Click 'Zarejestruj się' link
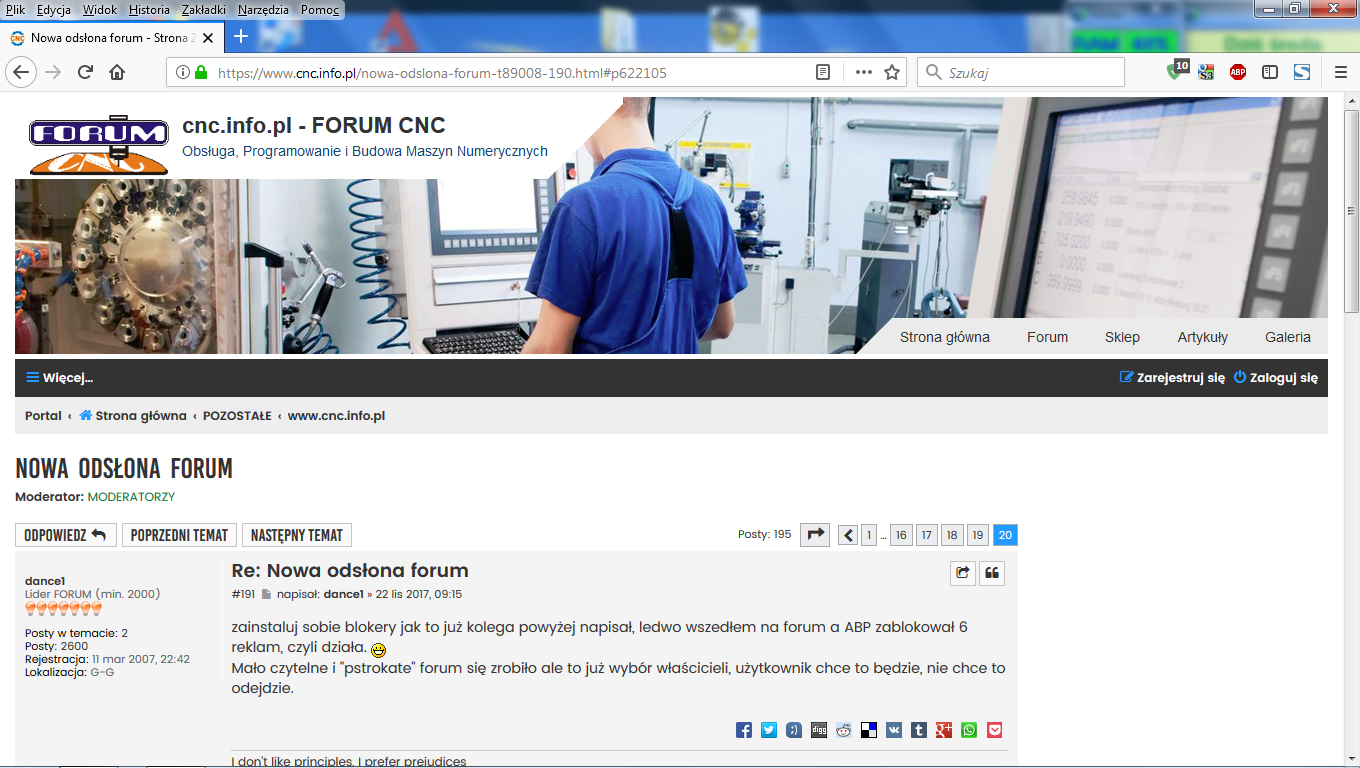Screen dimensions: 1360x768 [x=1172, y=378]
